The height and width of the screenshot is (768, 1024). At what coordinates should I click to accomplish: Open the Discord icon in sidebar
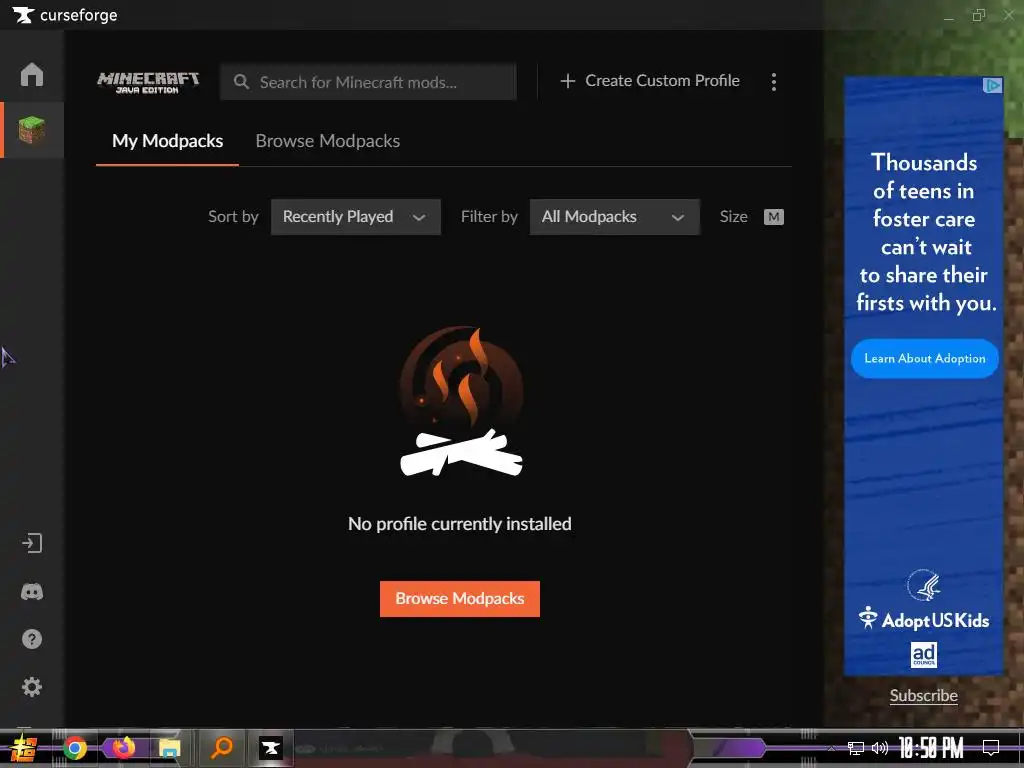pyautogui.click(x=31, y=592)
